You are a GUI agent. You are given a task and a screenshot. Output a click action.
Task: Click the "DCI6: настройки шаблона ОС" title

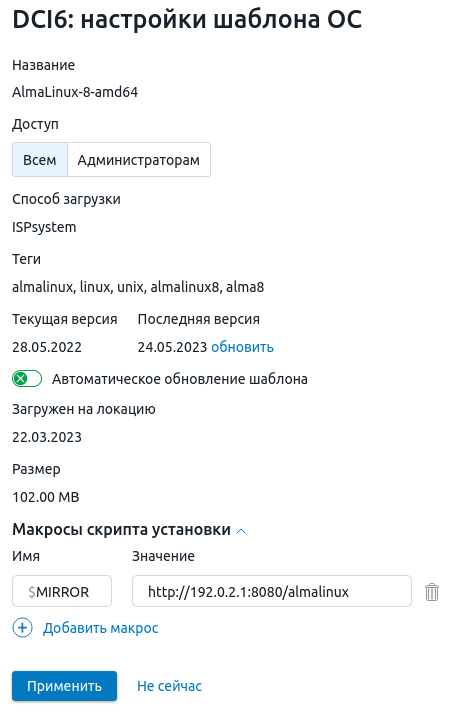tap(187, 19)
